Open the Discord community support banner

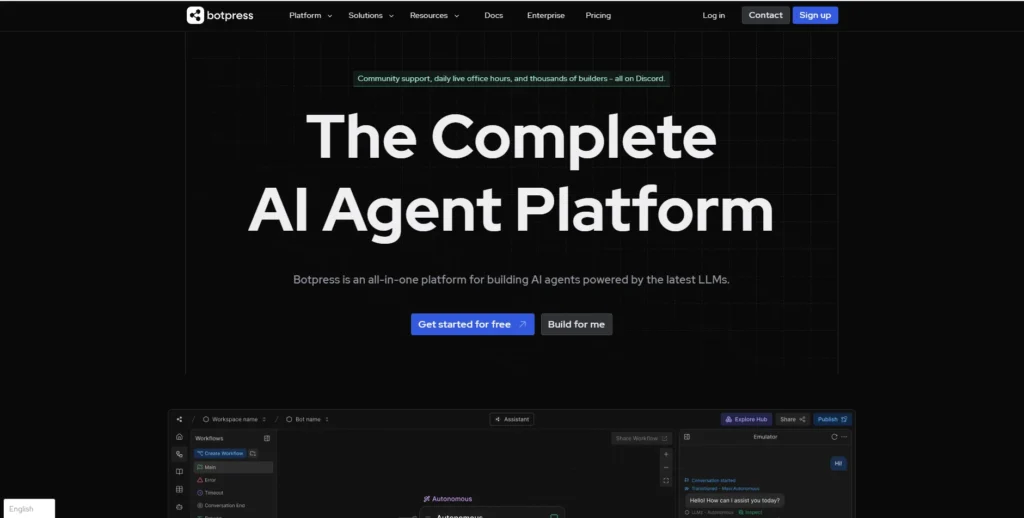click(511, 78)
